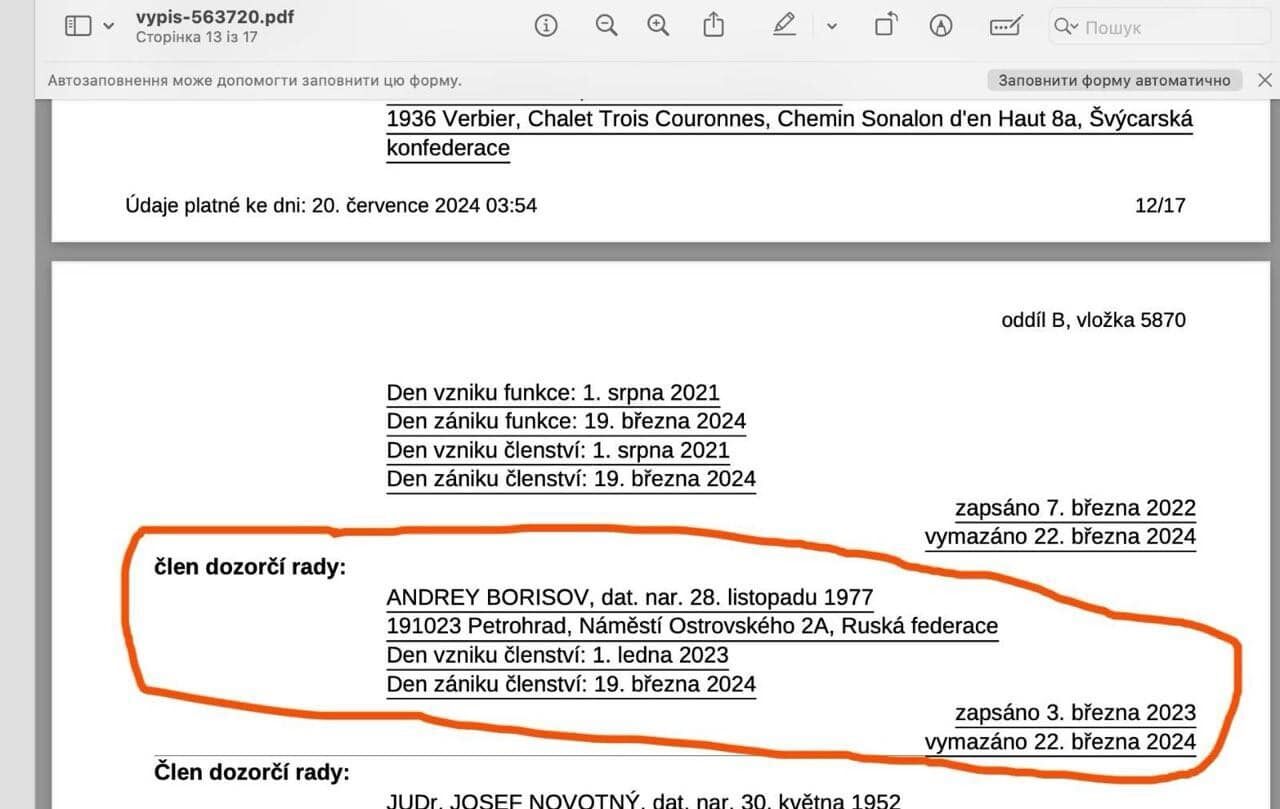Click the Petrohrad address line
Image resolution: width=1280 pixels, height=809 pixels.
tap(692, 626)
